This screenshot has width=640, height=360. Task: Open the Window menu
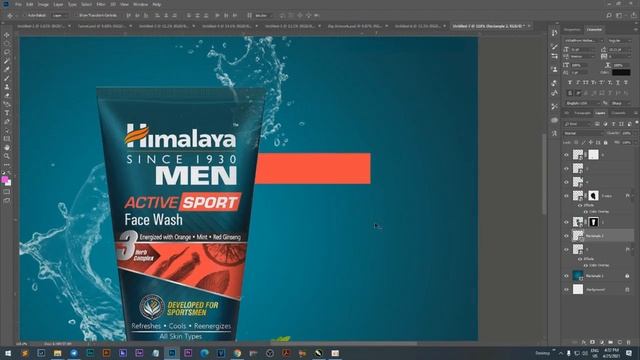click(140, 4)
